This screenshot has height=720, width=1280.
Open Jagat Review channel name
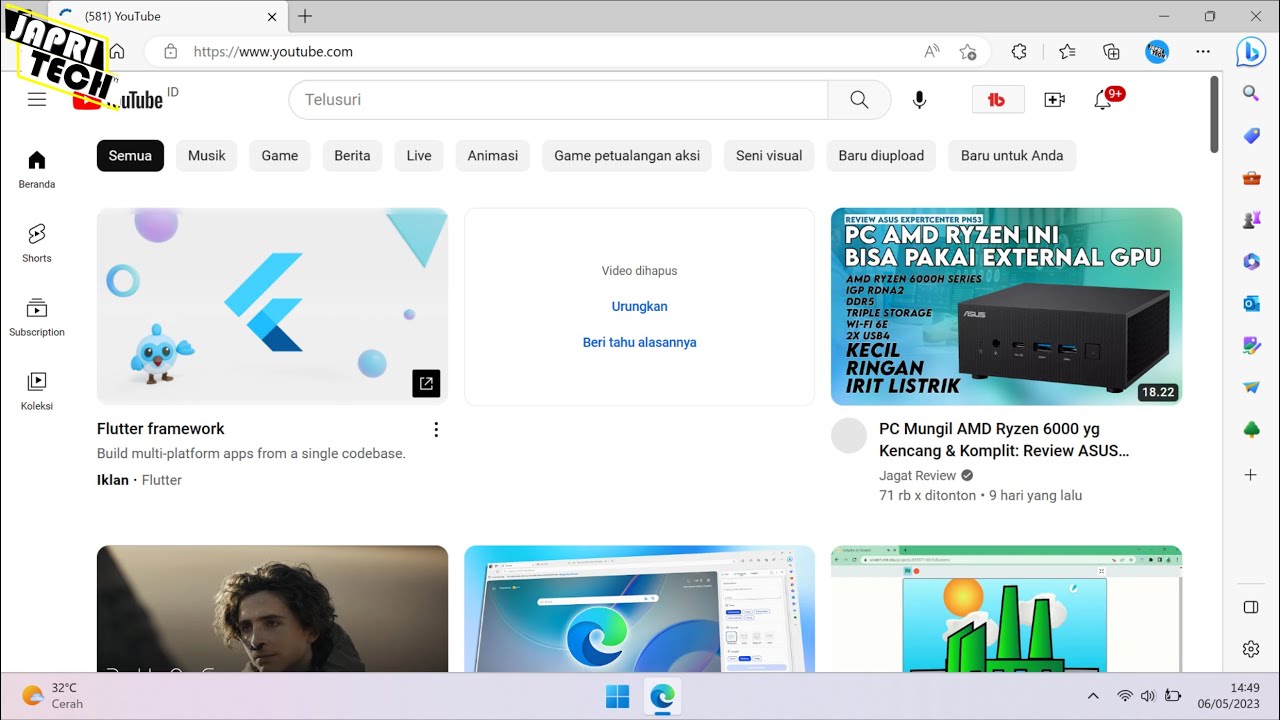pos(918,476)
